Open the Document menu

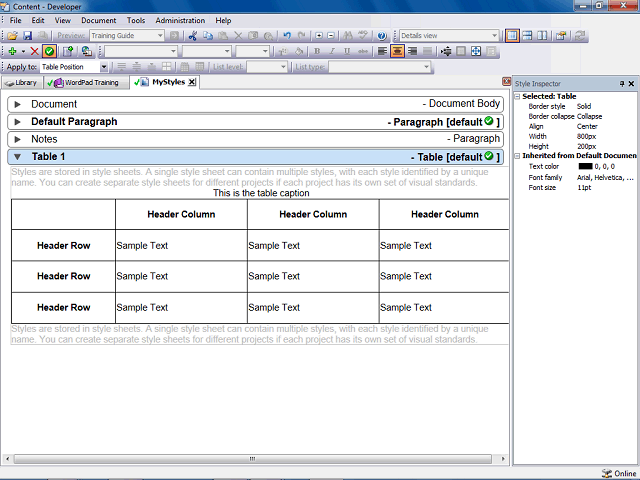(98, 20)
